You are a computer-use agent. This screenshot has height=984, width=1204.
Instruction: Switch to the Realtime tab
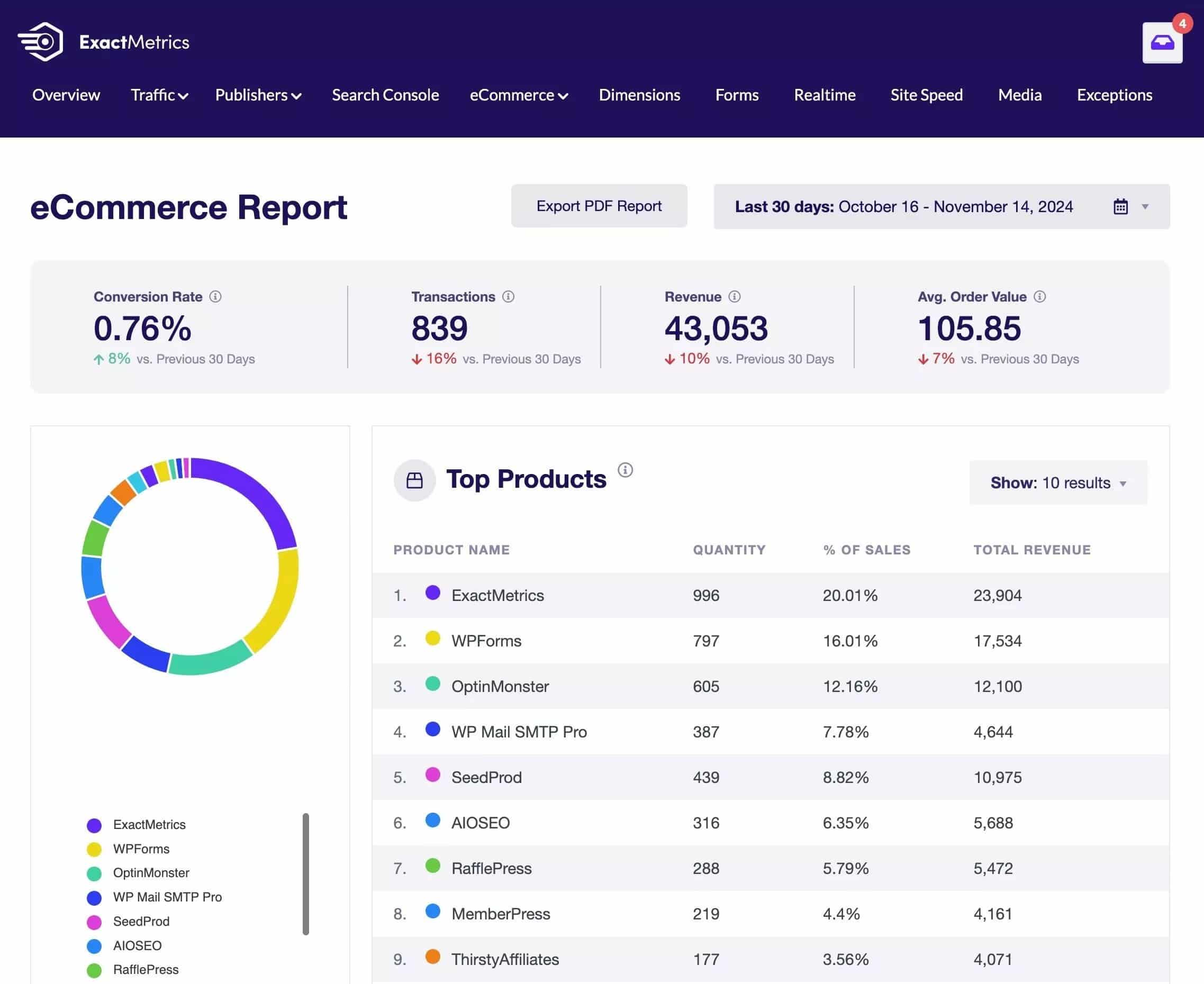tap(825, 95)
